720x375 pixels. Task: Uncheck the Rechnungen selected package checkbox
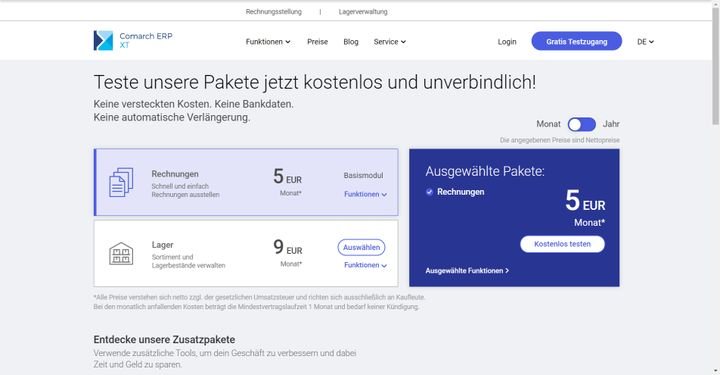429,192
